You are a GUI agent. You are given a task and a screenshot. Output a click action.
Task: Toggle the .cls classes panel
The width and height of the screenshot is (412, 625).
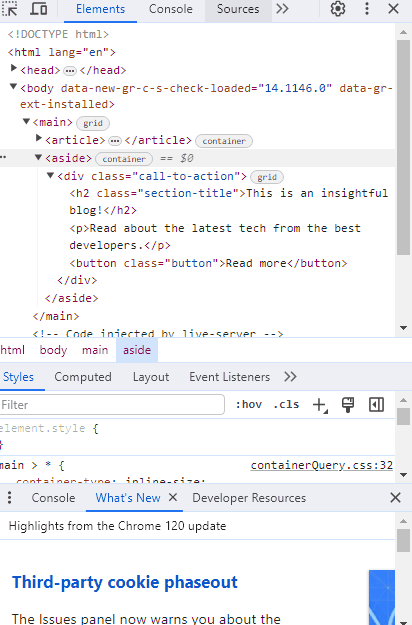click(286, 405)
